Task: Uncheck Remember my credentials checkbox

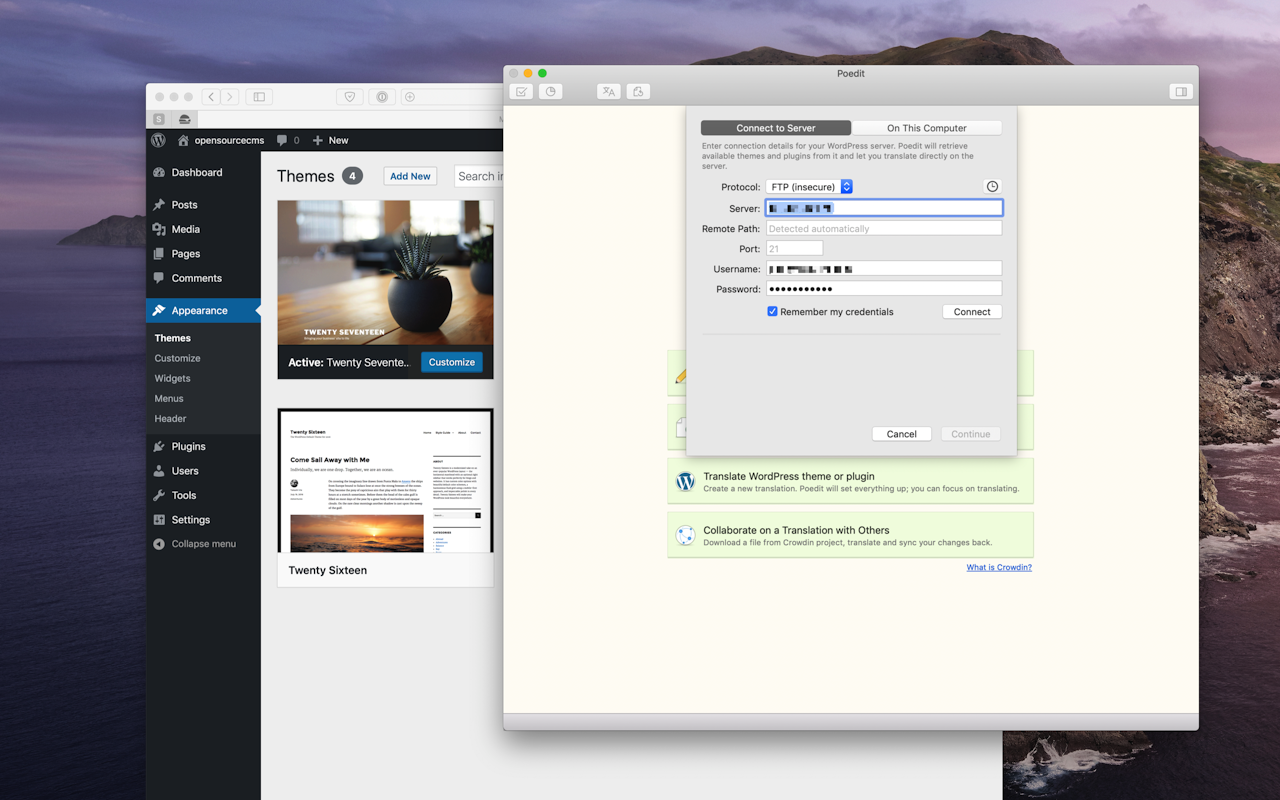Action: (772, 312)
